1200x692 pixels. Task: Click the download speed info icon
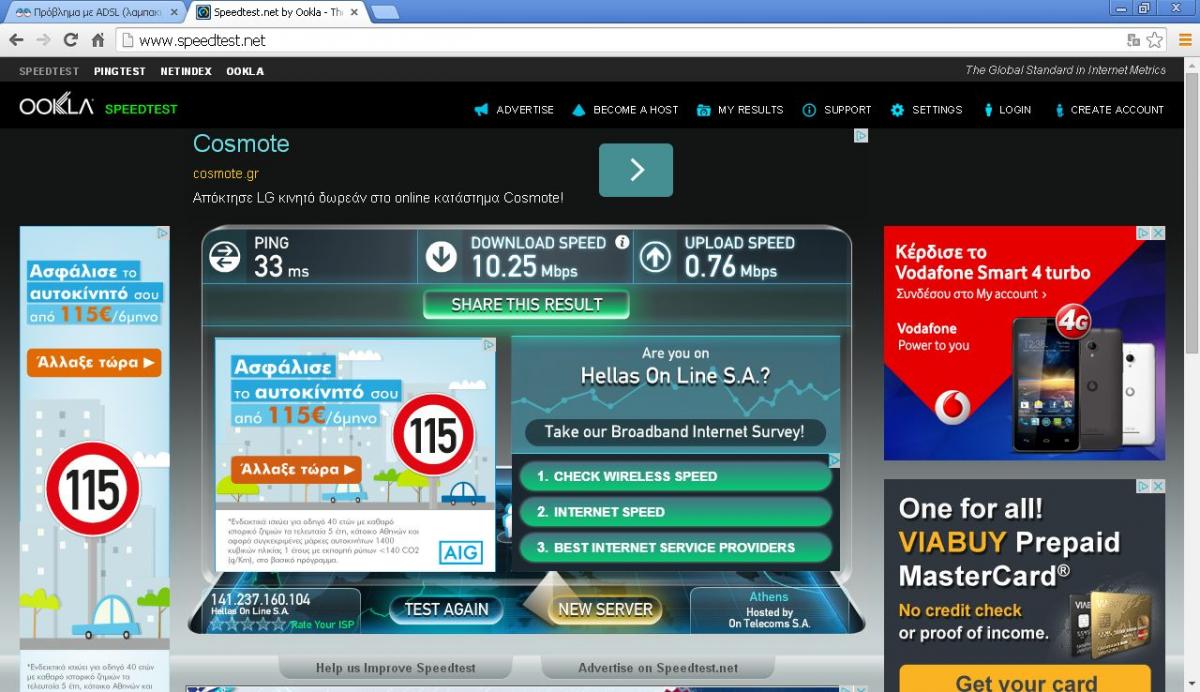622,242
